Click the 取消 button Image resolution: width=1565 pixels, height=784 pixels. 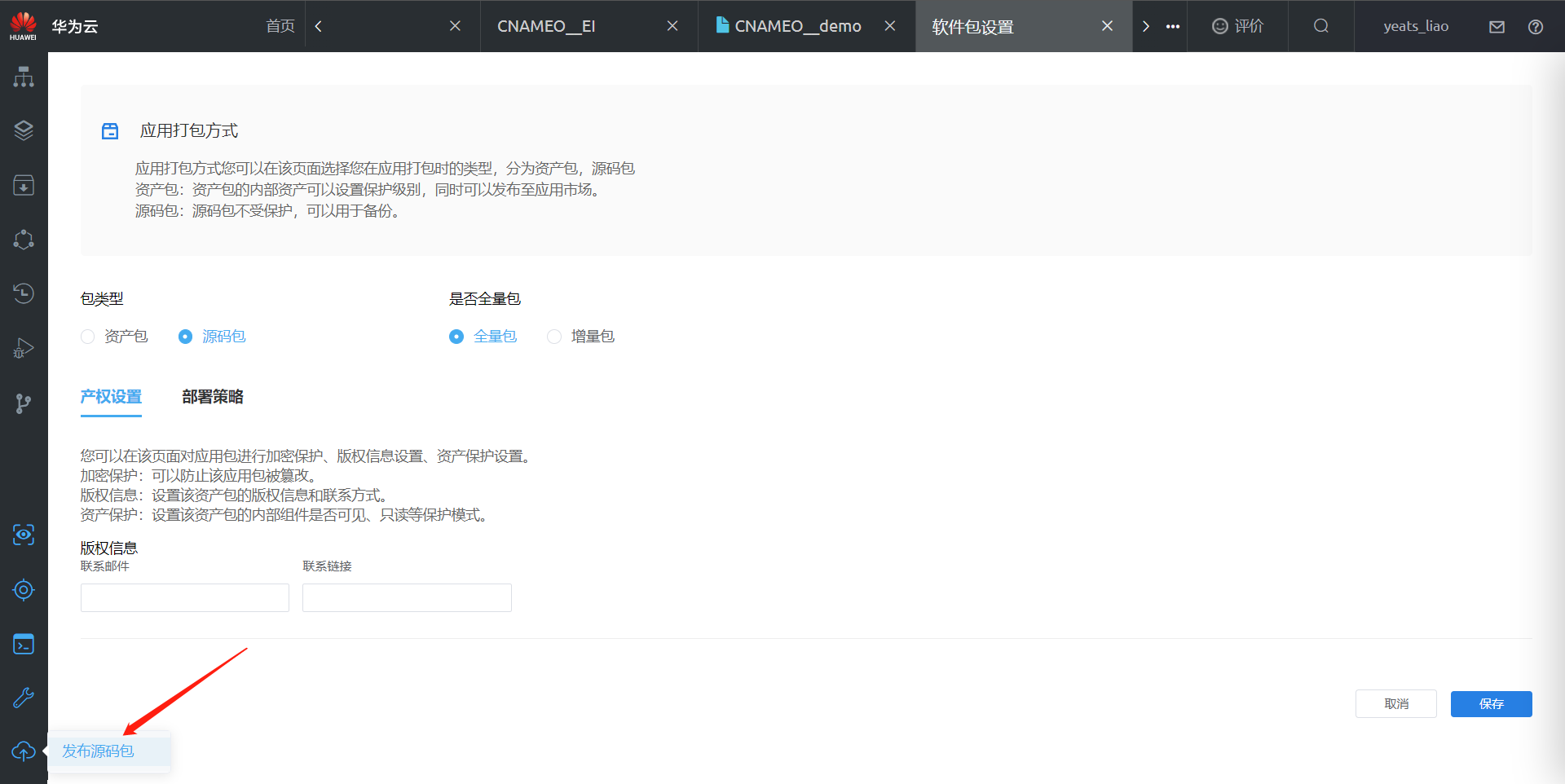[x=1395, y=704]
